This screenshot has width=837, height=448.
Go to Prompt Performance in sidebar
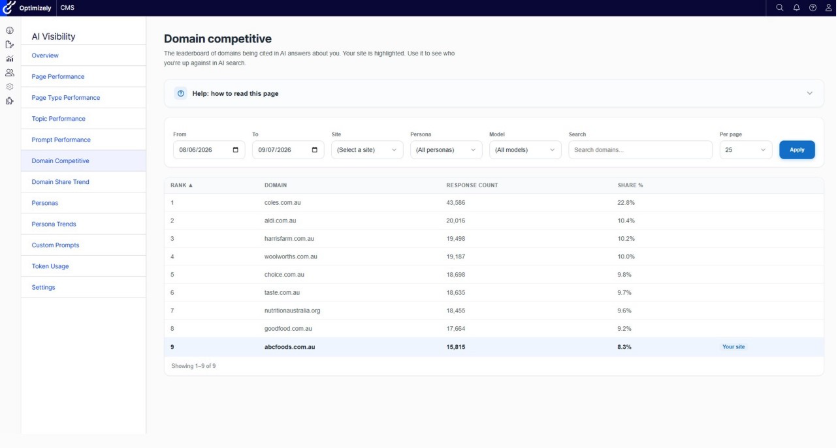pyautogui.click(x=61, y=140)
